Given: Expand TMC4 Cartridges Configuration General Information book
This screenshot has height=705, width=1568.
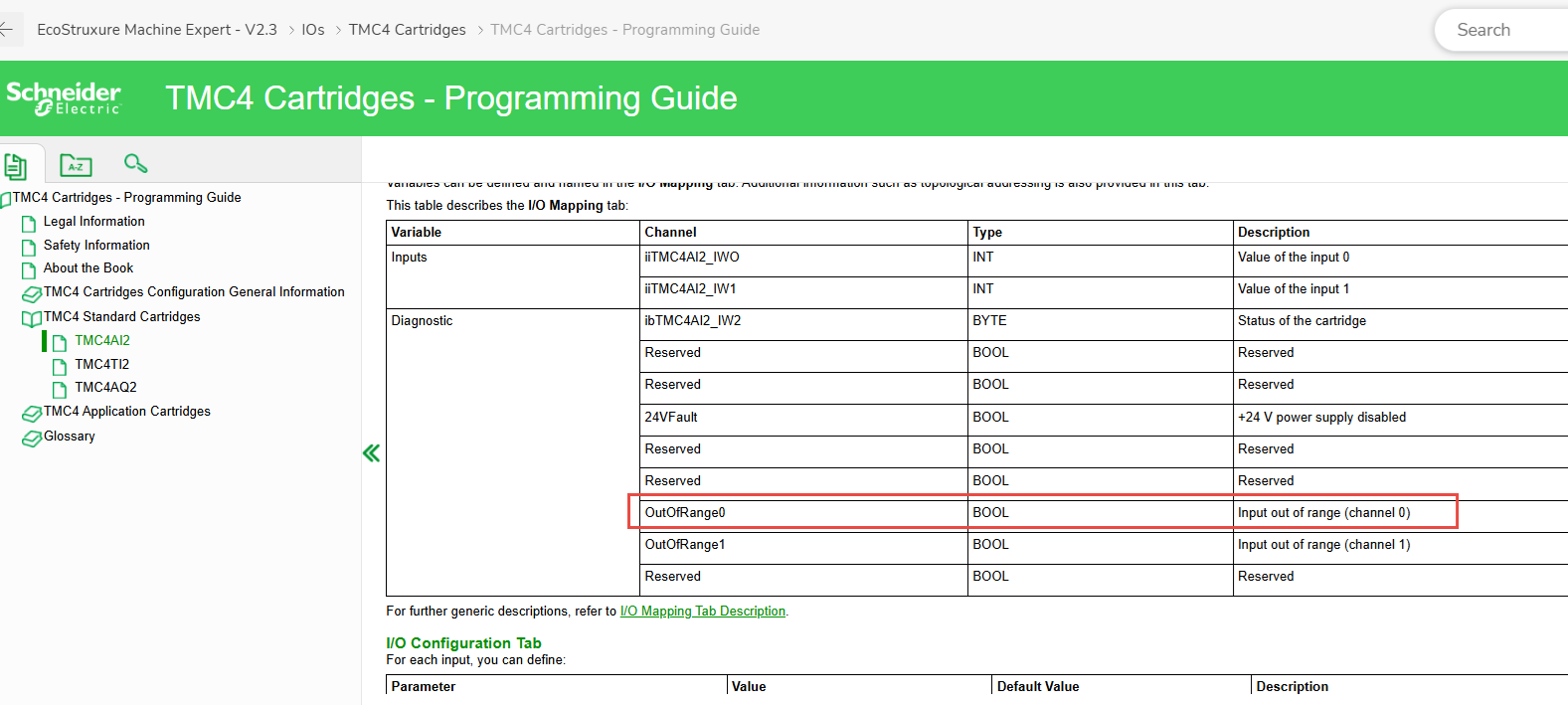Looking at the screenshot, I should (32, 293).
